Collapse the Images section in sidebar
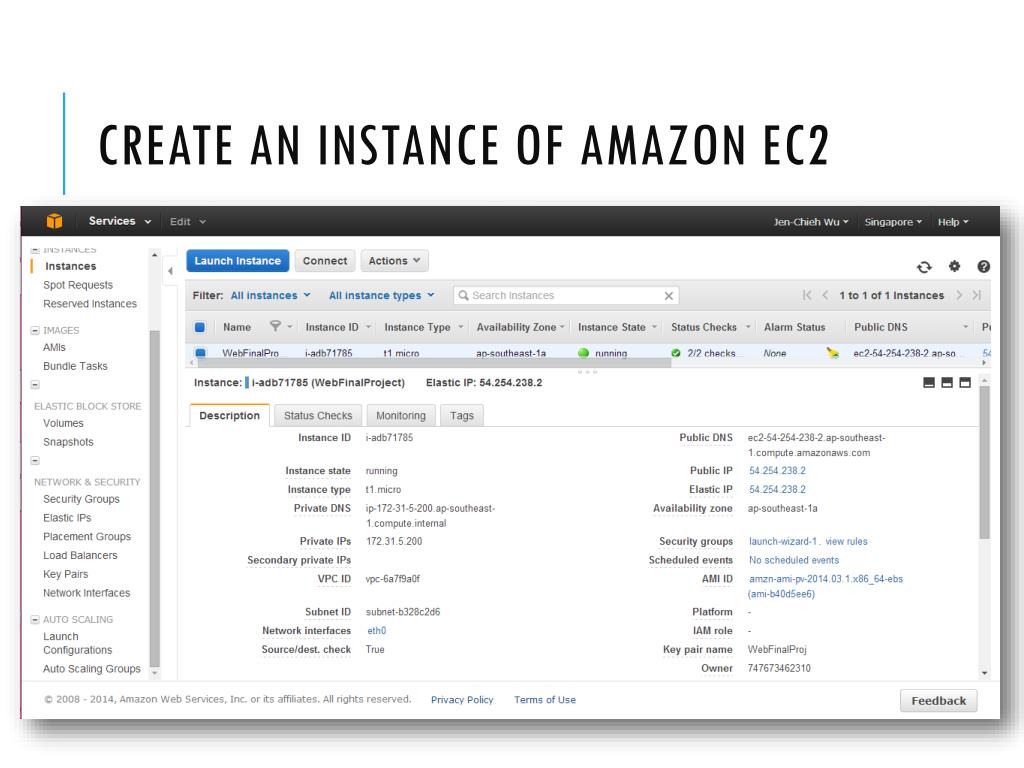The image size is (1024, 768). pos(35,330)
